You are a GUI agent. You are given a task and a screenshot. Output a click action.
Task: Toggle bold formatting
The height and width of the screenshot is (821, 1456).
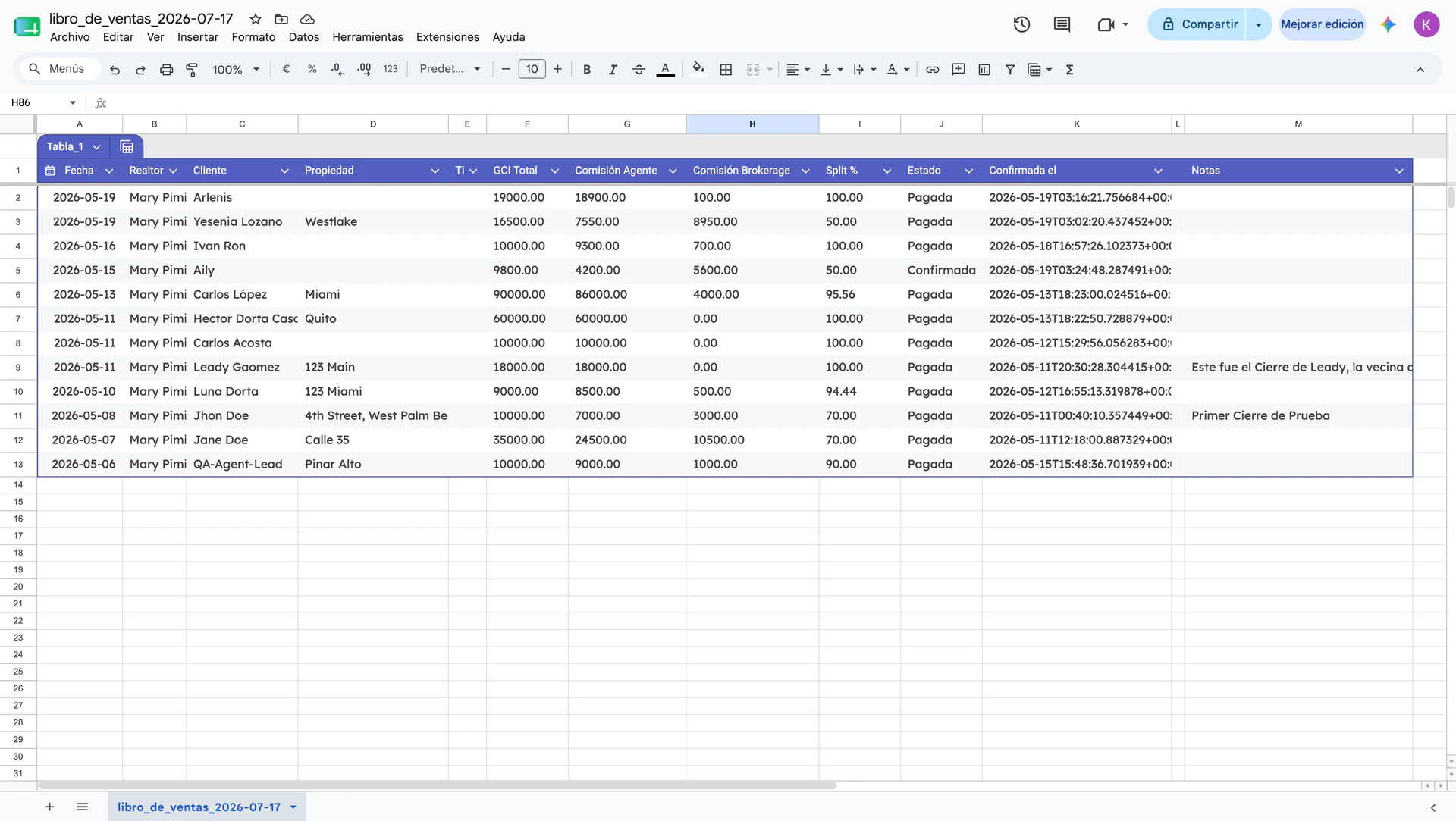586,69
